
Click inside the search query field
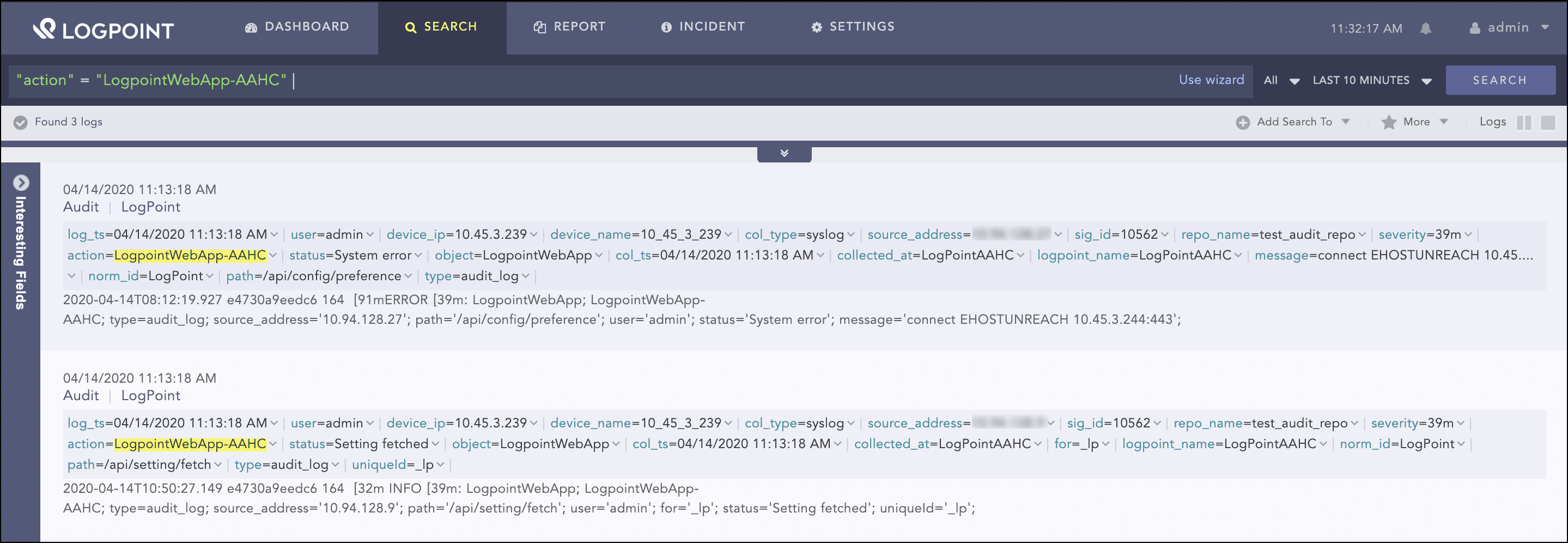tap(426, 79)
